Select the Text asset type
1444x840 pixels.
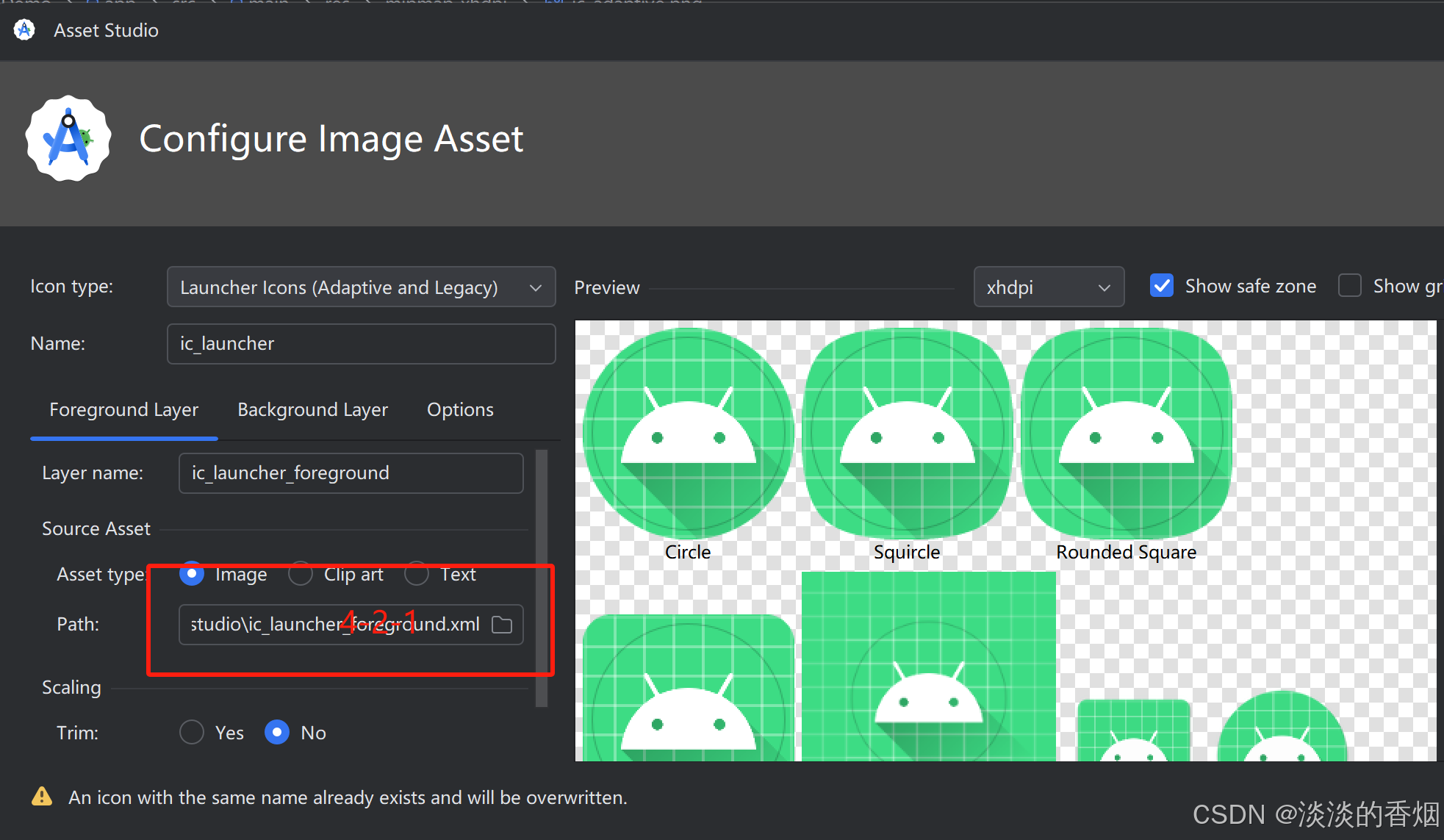pos(417,574)
